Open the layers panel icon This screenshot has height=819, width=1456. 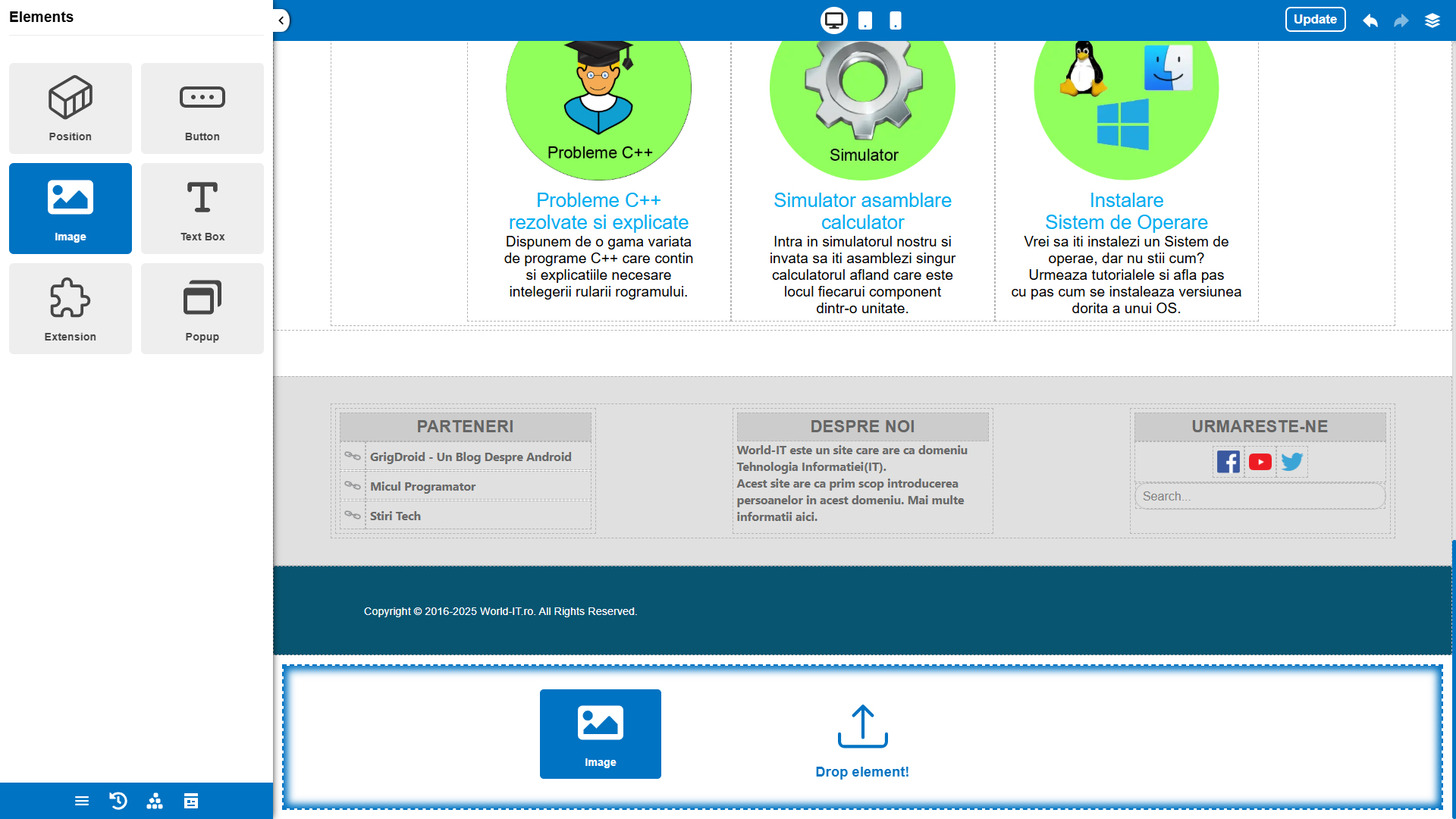tap(1432, 20)
